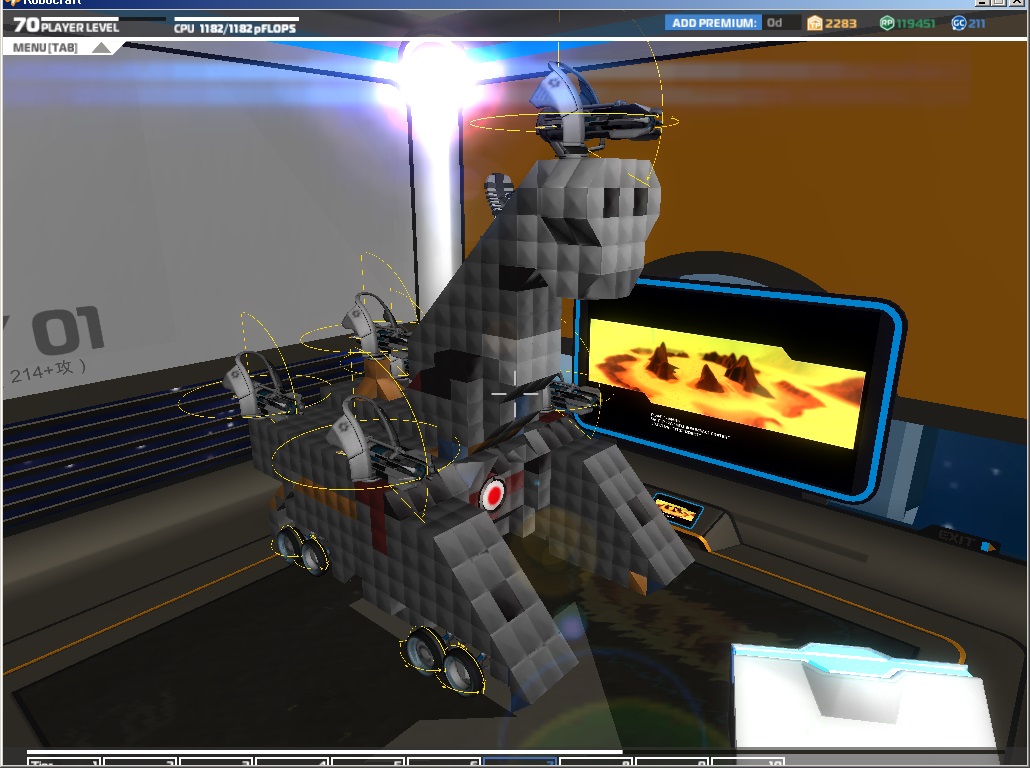Click the orange TP currency icon
The image size is (1030, 768).
(x=815, y=23)
